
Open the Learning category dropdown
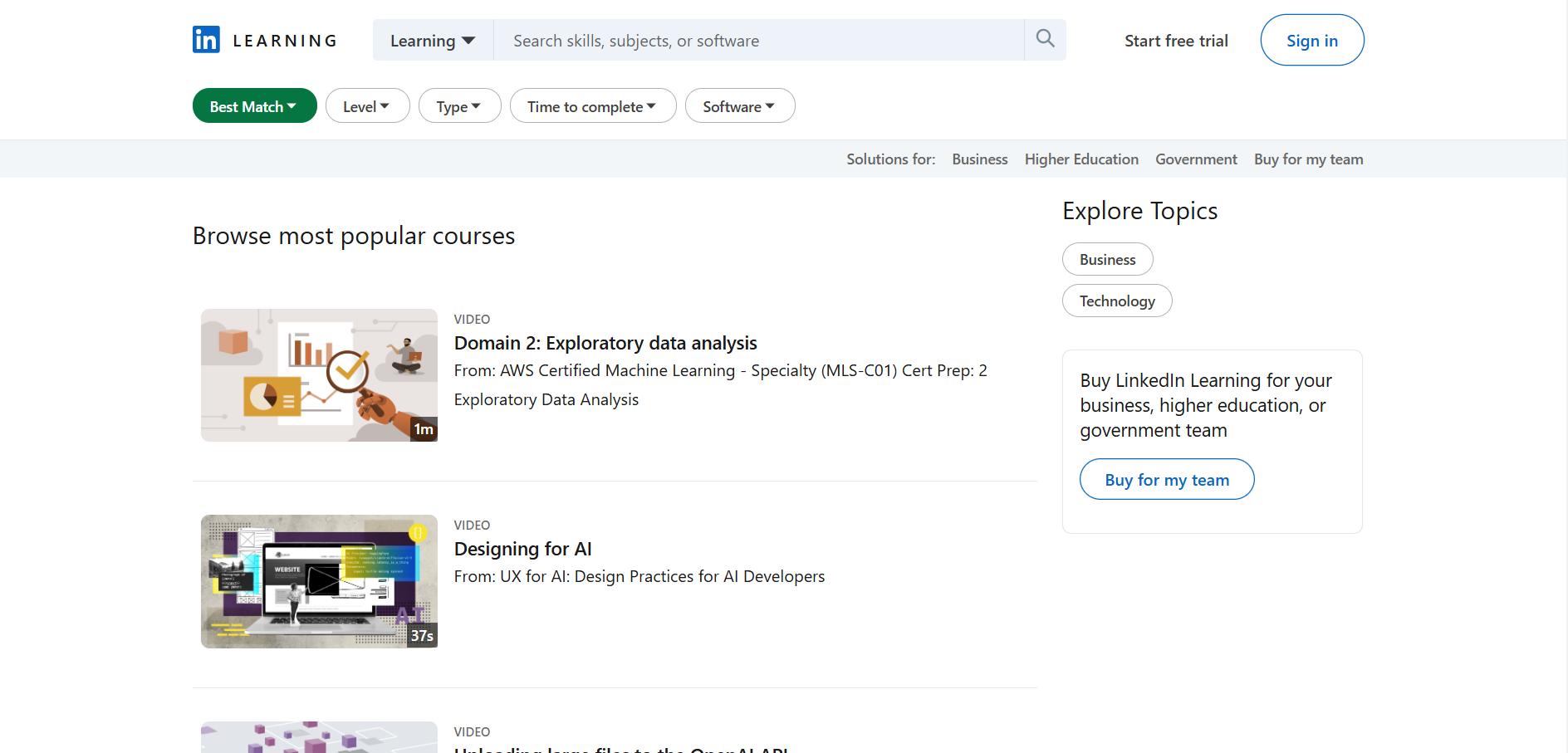[433, 41]
